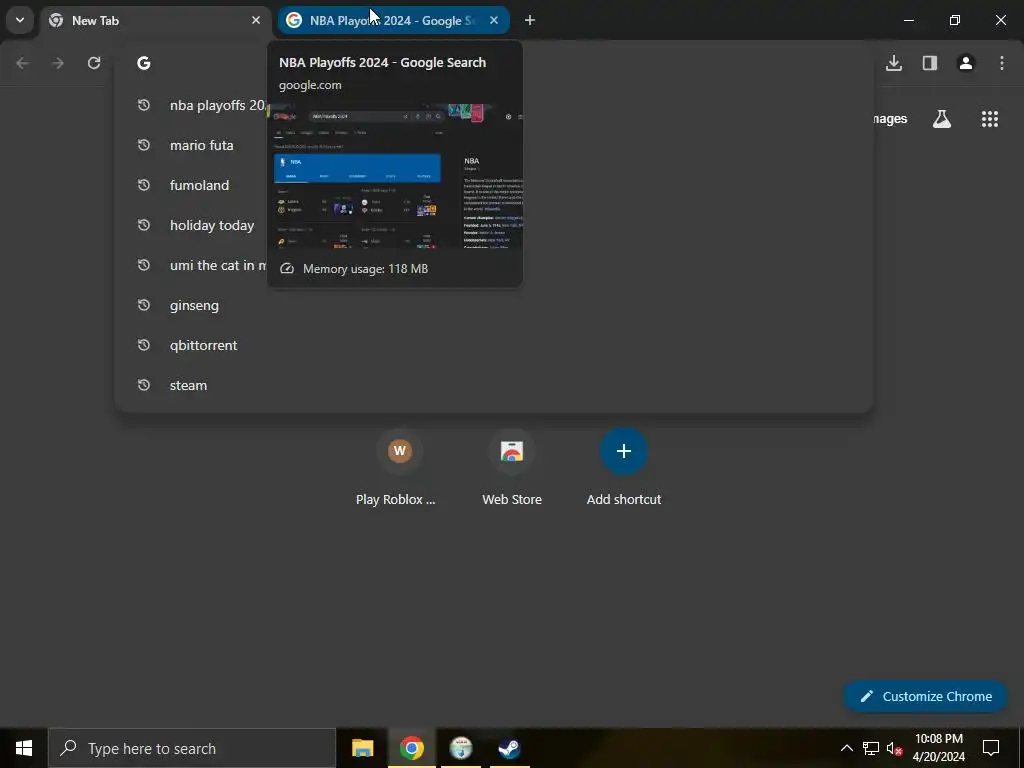Select the 'ginseng' suggestion
The height and width of the screenshot is (768, 1024).
tap(494, 305)
